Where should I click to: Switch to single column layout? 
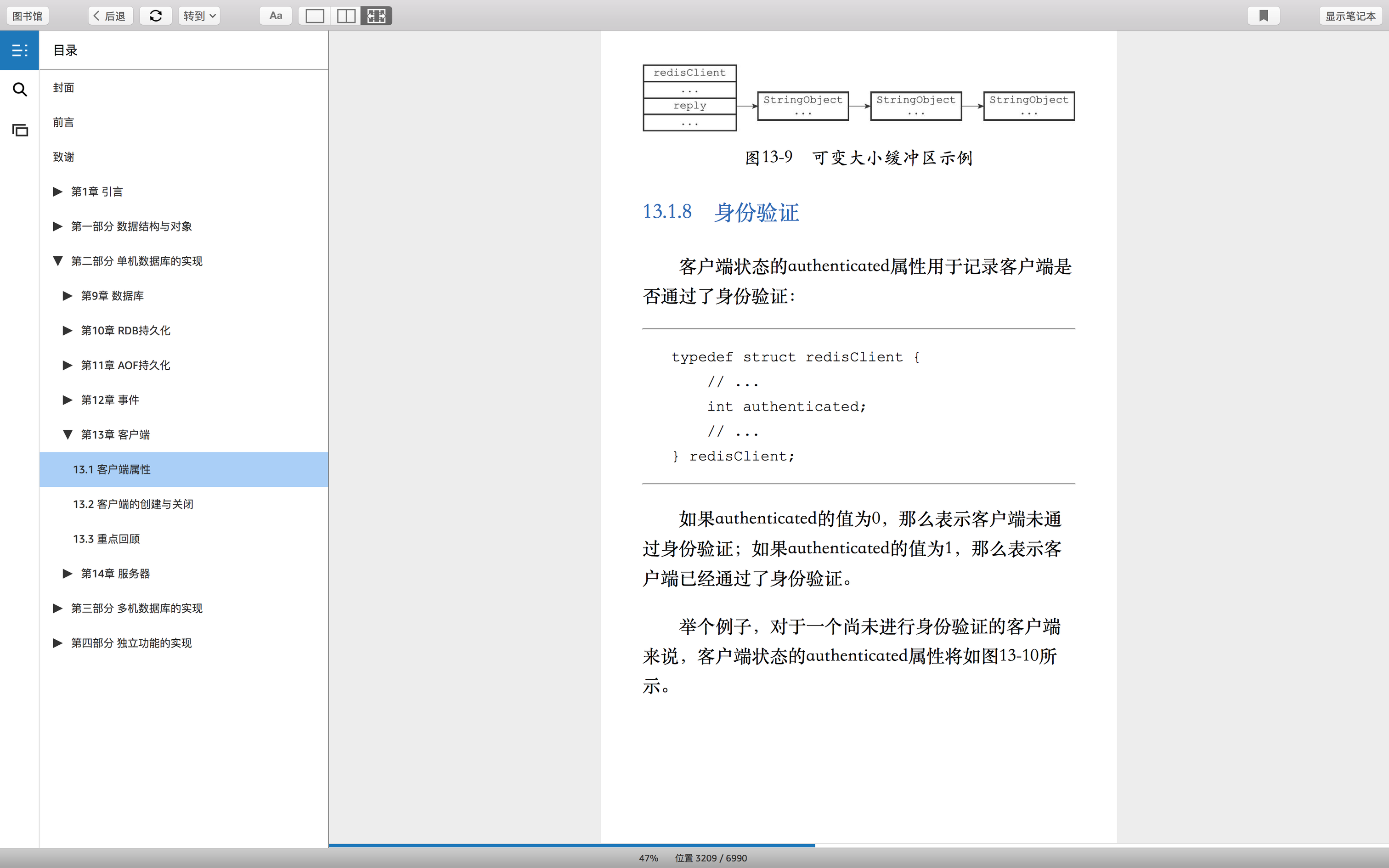coord(315,16)
